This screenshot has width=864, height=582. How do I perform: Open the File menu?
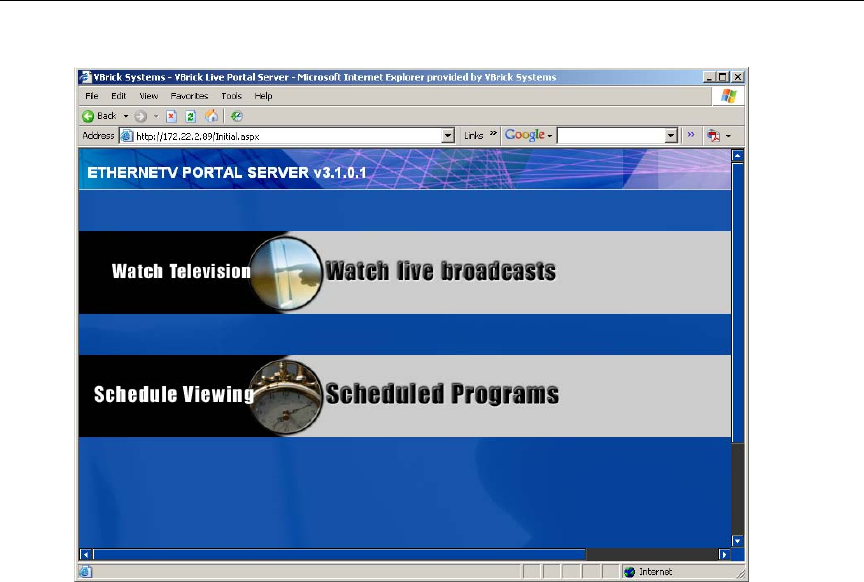[x=91, y=96]
